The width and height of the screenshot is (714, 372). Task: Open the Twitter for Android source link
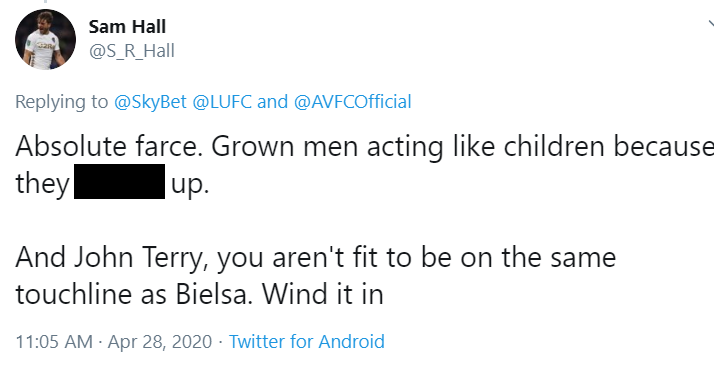click(306, 341)
